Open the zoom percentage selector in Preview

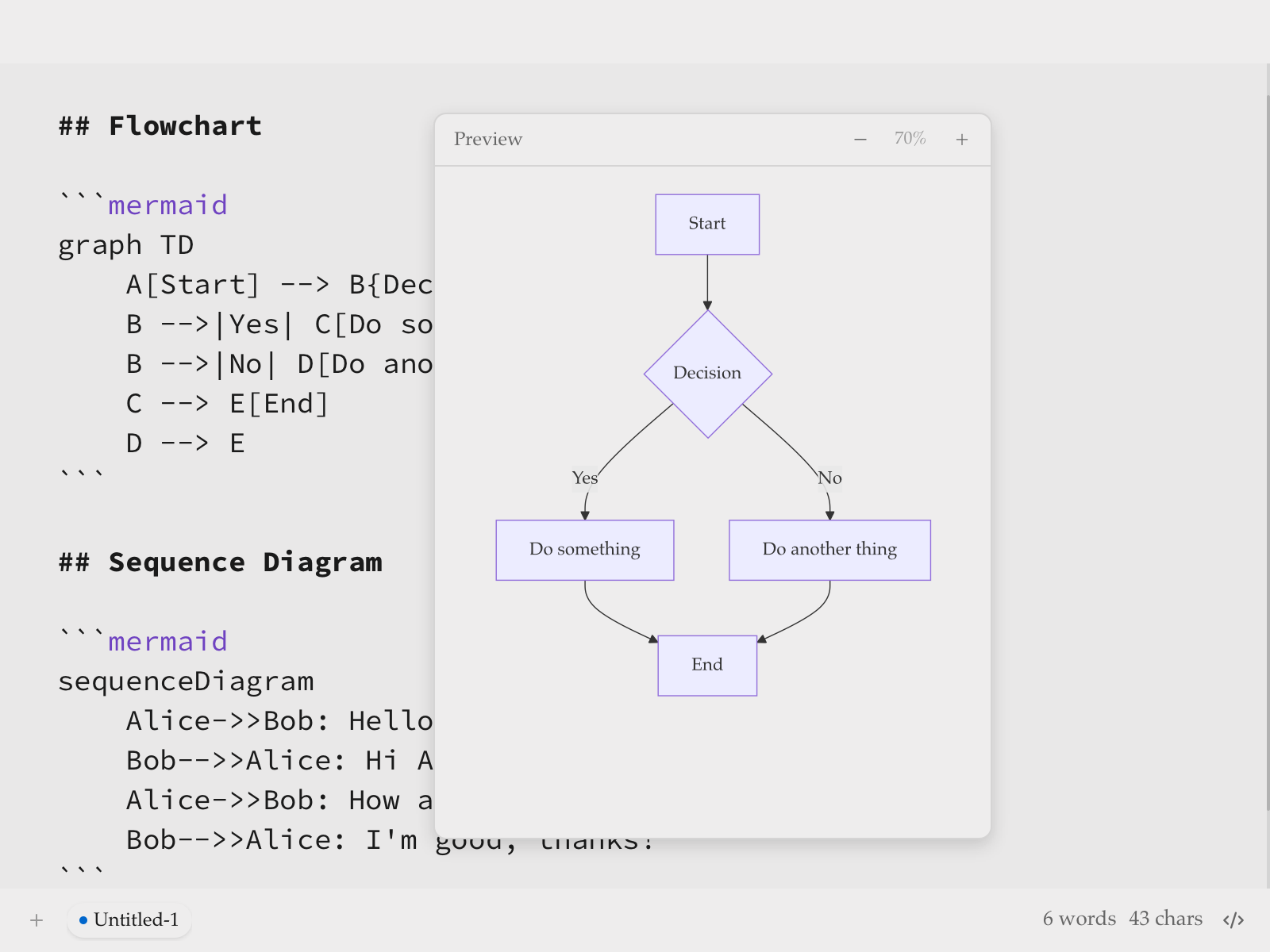coord(909,139)
